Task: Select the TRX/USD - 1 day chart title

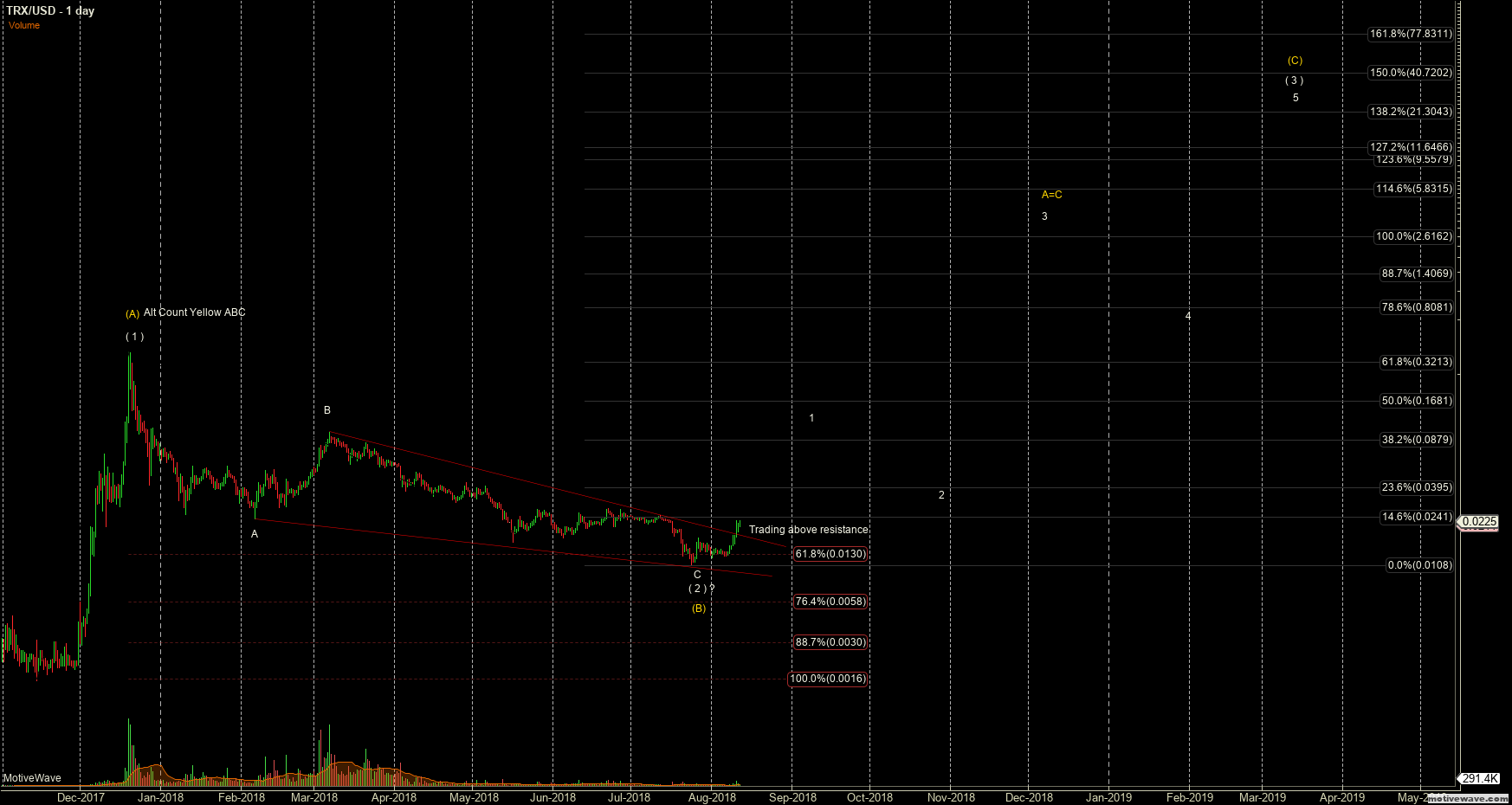Action: click(x=50, y=10)
